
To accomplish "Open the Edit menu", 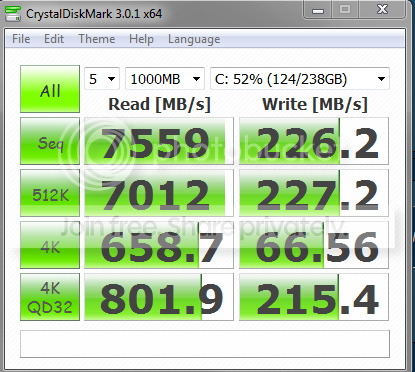I will [x=54, y=39].
